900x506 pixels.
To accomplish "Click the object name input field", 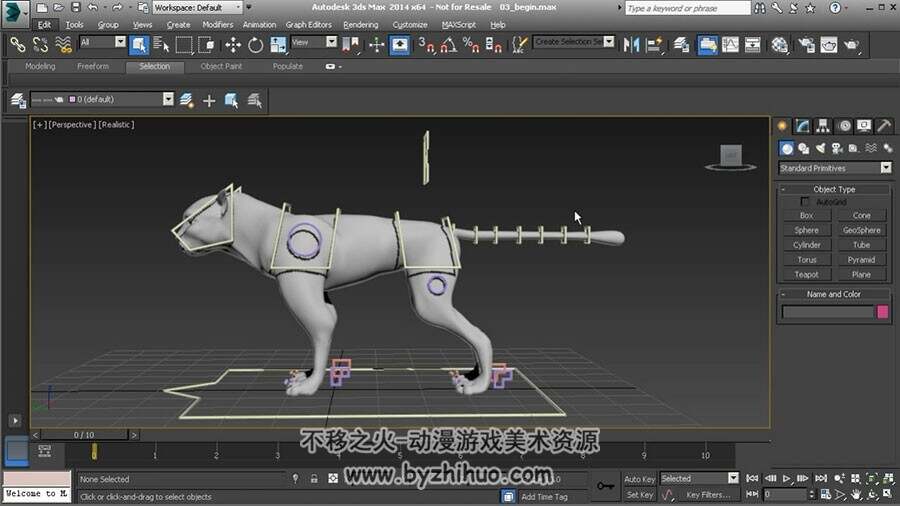I will pos(828,312).
